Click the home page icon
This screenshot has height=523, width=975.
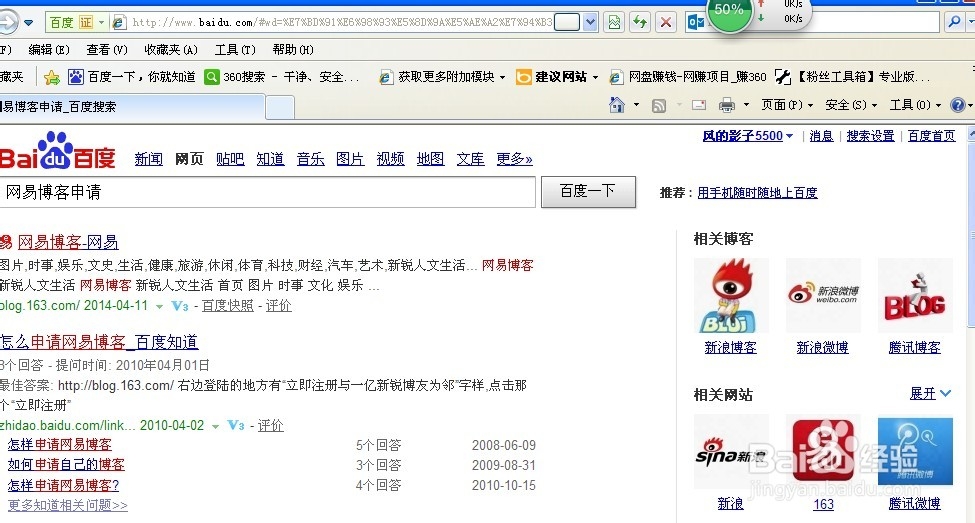616,105
